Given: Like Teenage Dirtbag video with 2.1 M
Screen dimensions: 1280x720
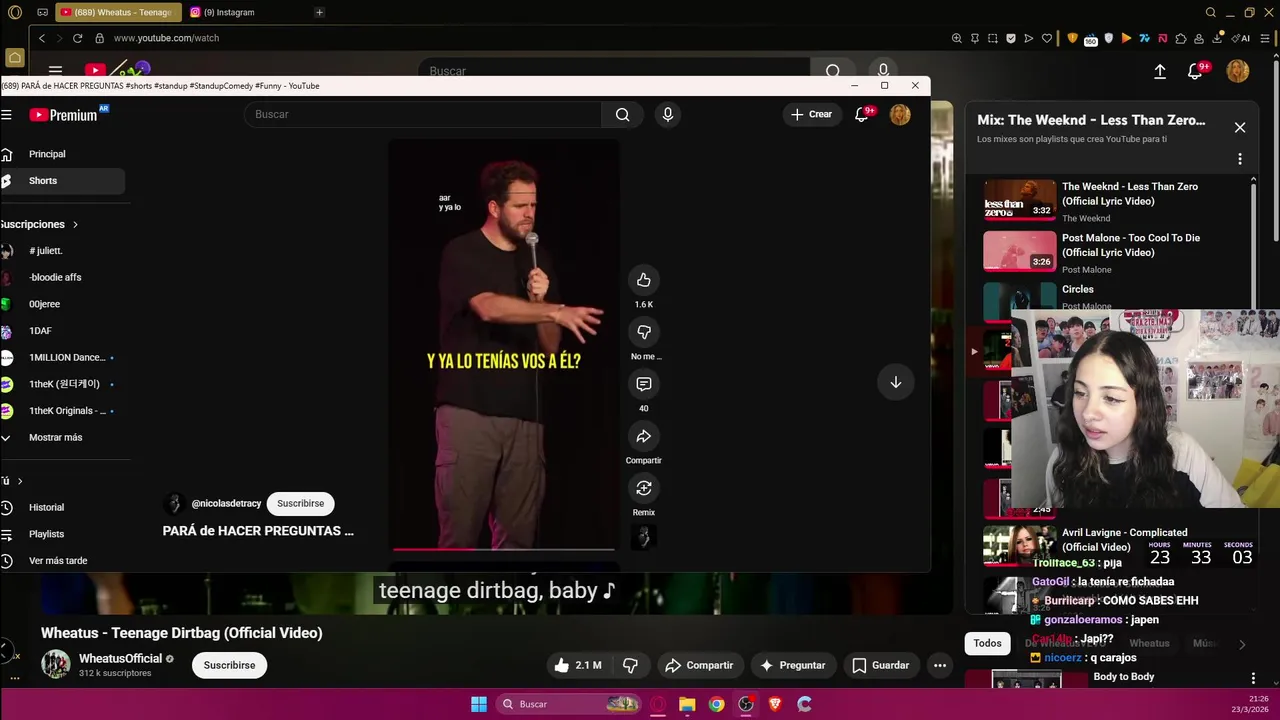Looking at the screenshot, I should point(578,665).
